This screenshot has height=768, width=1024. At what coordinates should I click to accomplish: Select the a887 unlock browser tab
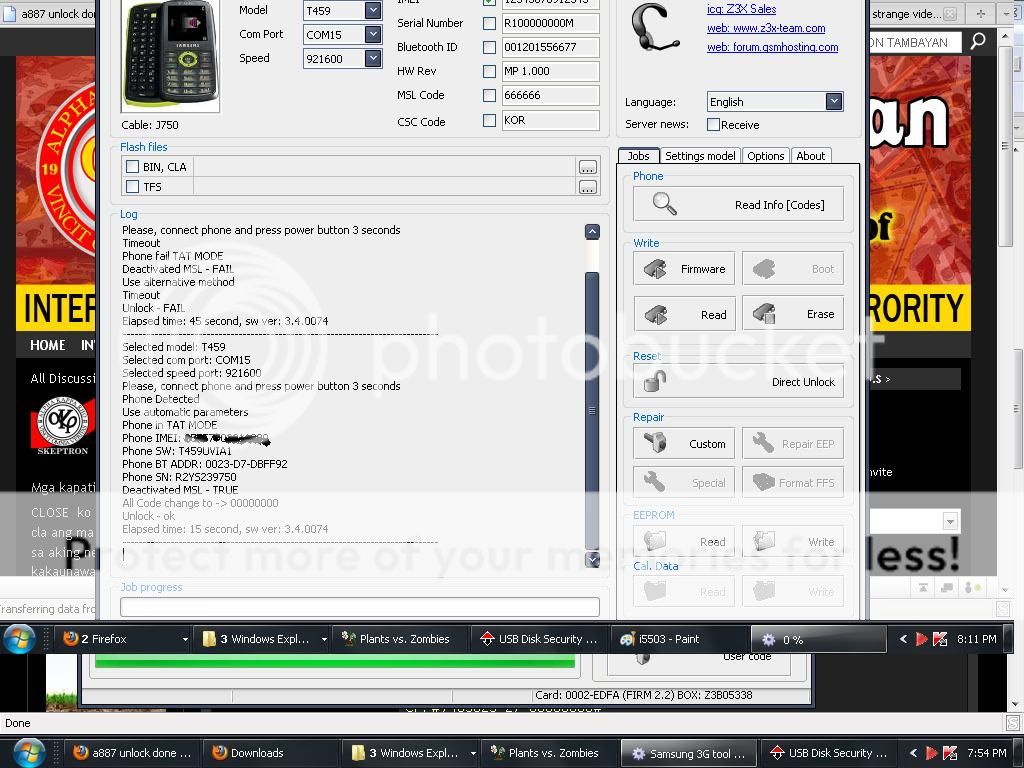49,13
